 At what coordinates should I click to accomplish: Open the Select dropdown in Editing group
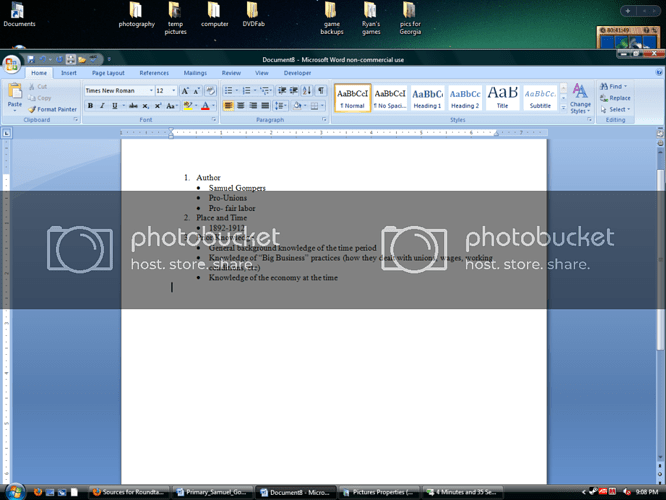click(615, 110)
